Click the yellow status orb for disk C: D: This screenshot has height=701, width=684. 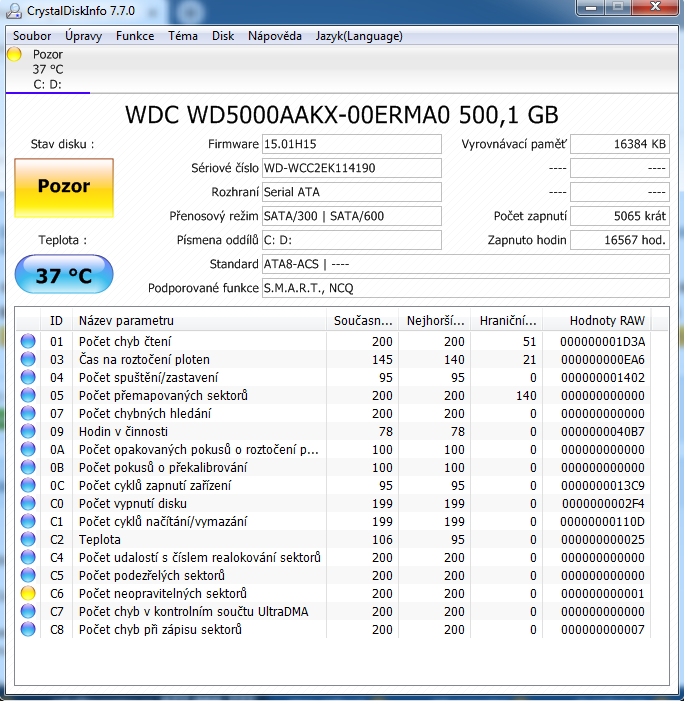coord(14,55)
